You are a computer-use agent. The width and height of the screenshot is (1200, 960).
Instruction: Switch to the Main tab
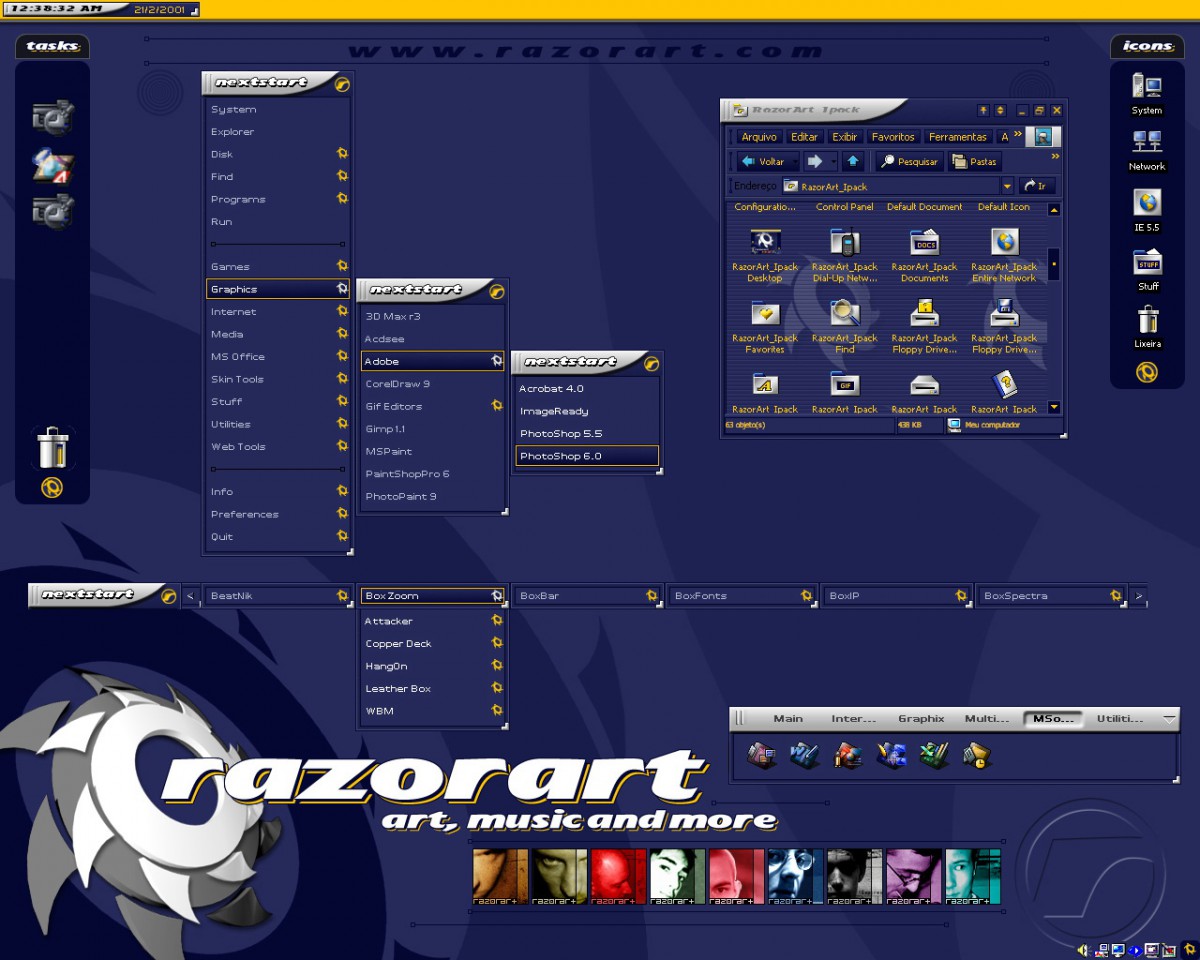point(788,718)
